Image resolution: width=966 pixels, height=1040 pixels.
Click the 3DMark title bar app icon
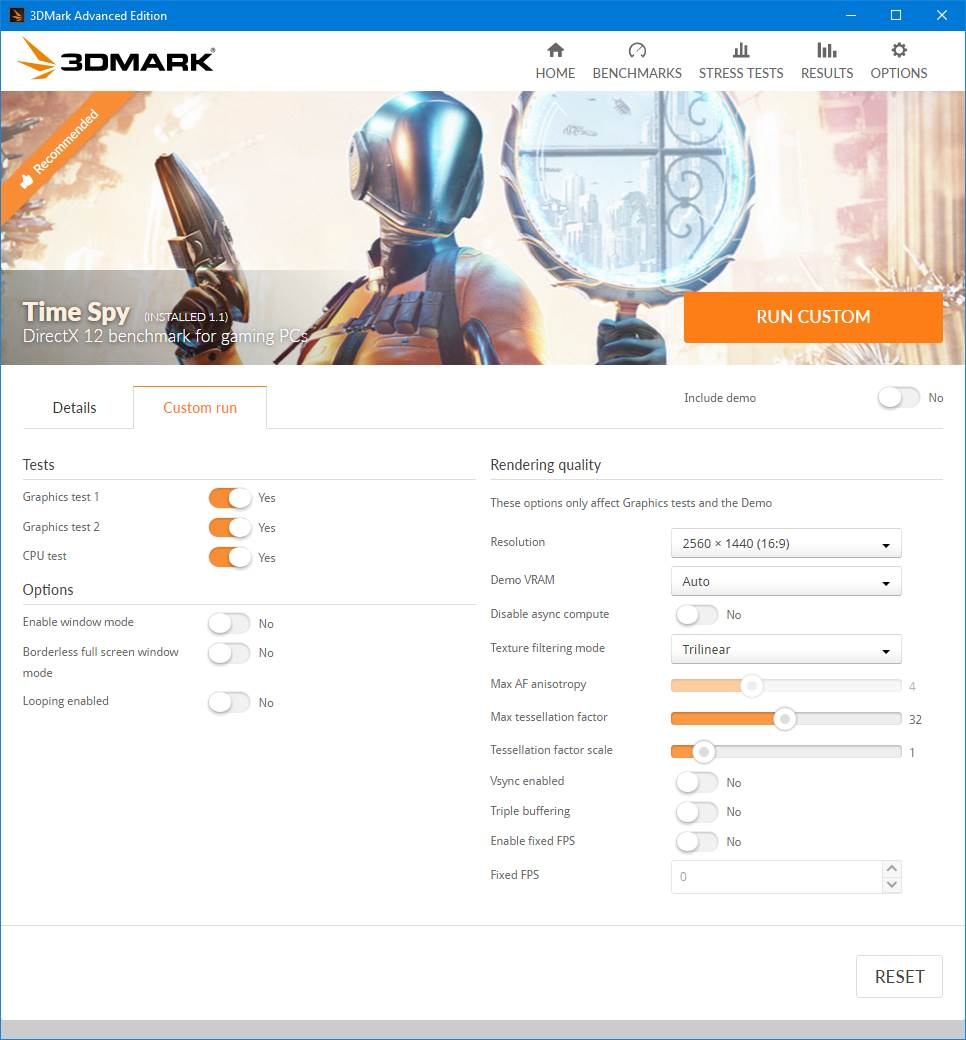[17, 15]
